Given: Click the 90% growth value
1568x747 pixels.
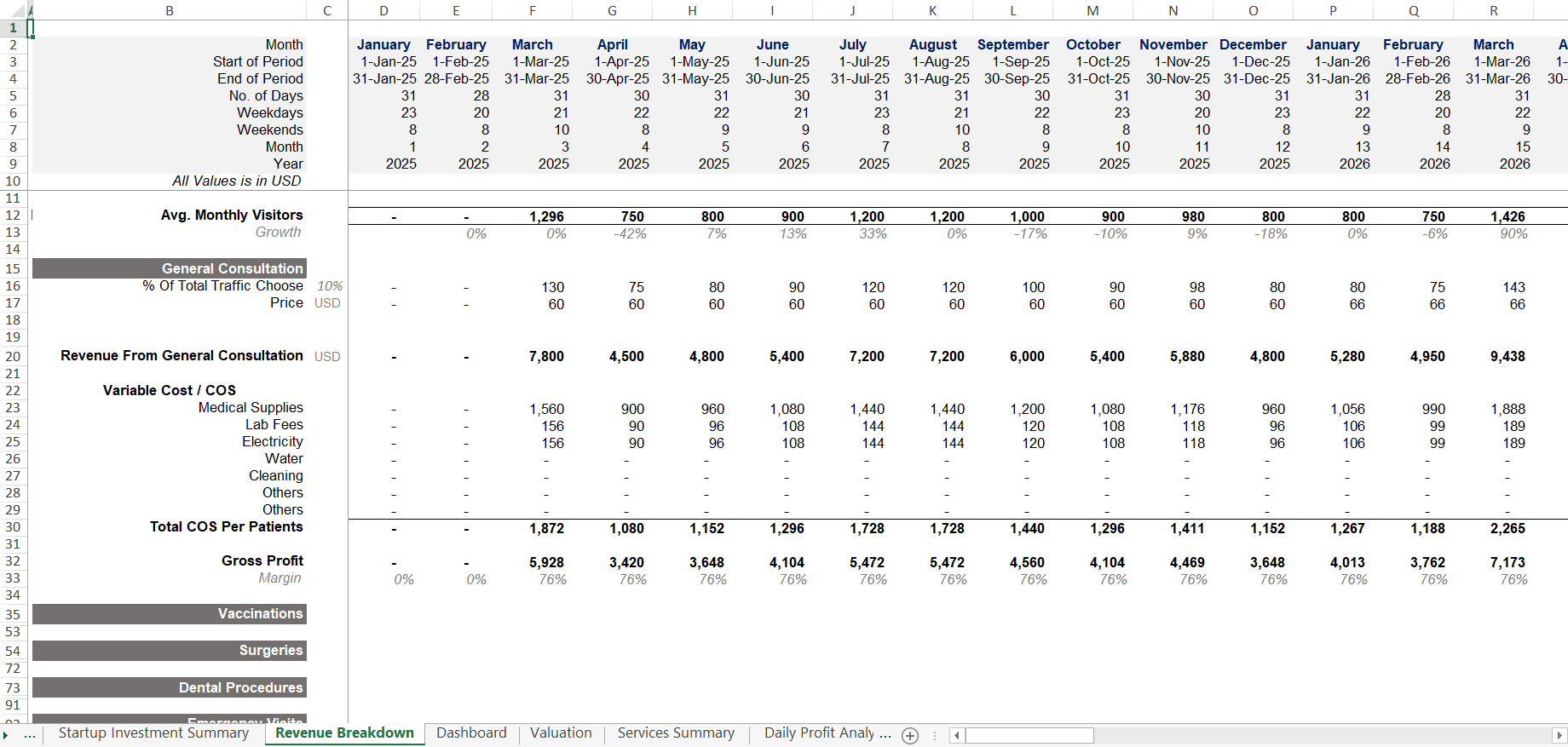Looking at the screenshot, I should click(1514, 234).
